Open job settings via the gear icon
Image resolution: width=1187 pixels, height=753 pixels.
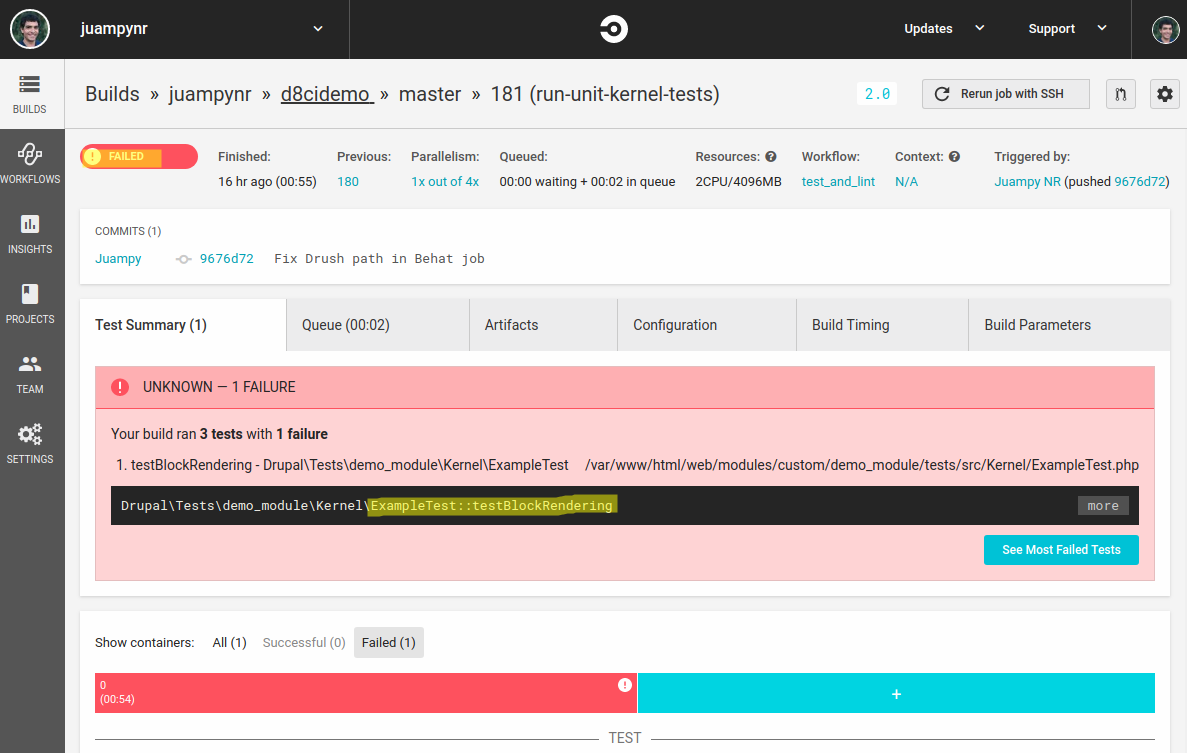[x=1164, y=94]
